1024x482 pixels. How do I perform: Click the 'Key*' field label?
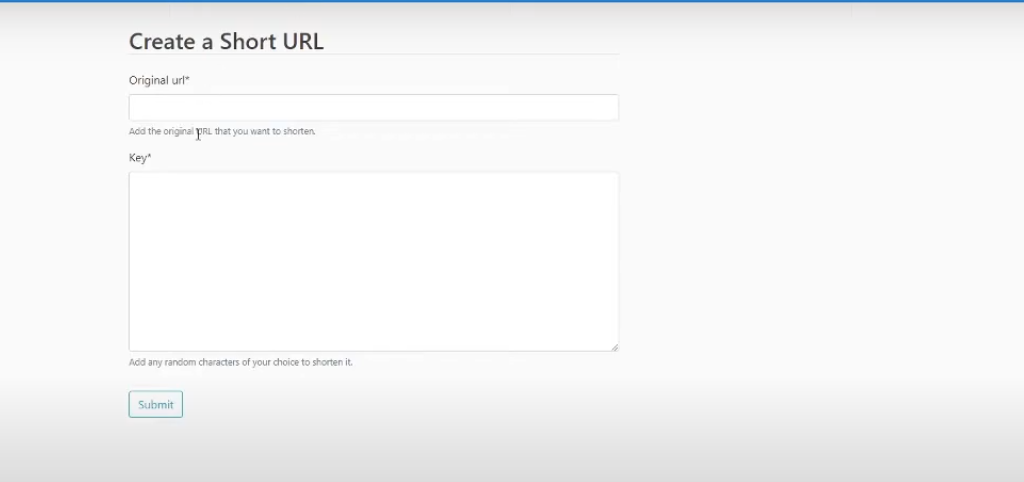[x=140, y=157]
